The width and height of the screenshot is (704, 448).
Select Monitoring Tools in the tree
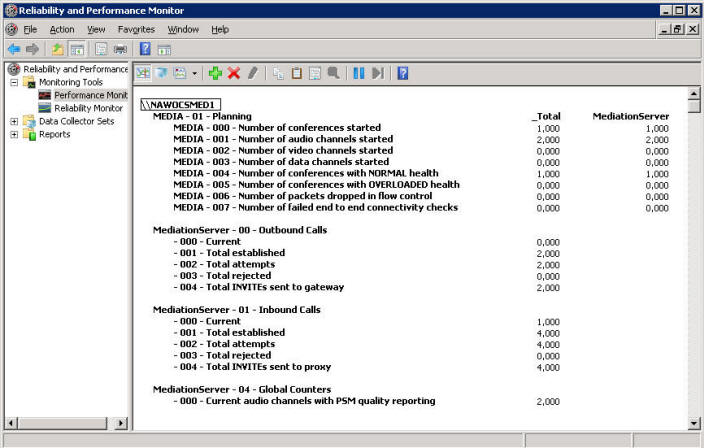click(x=70, y=82)
